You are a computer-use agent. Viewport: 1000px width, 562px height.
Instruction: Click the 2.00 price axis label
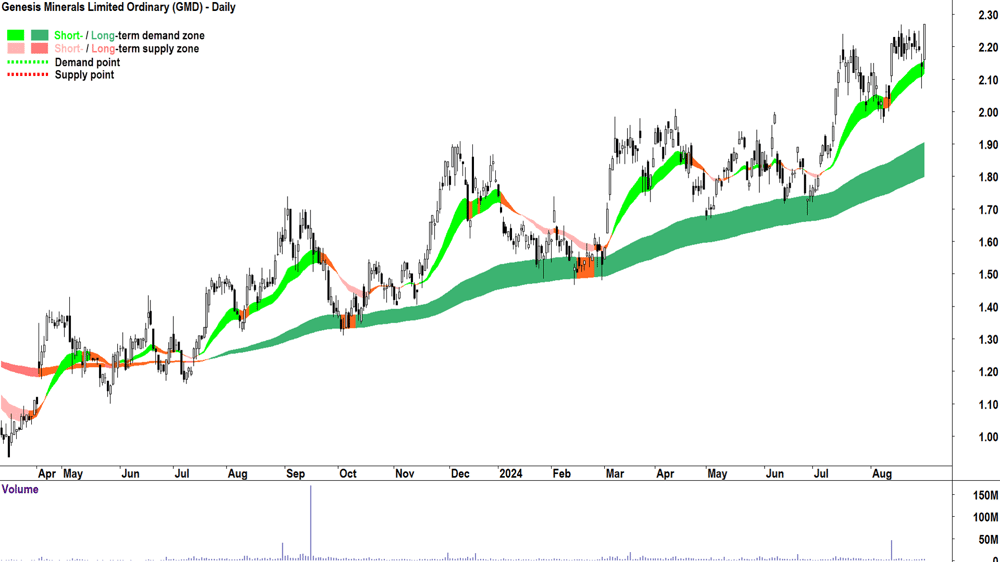(x=987, y=113)
